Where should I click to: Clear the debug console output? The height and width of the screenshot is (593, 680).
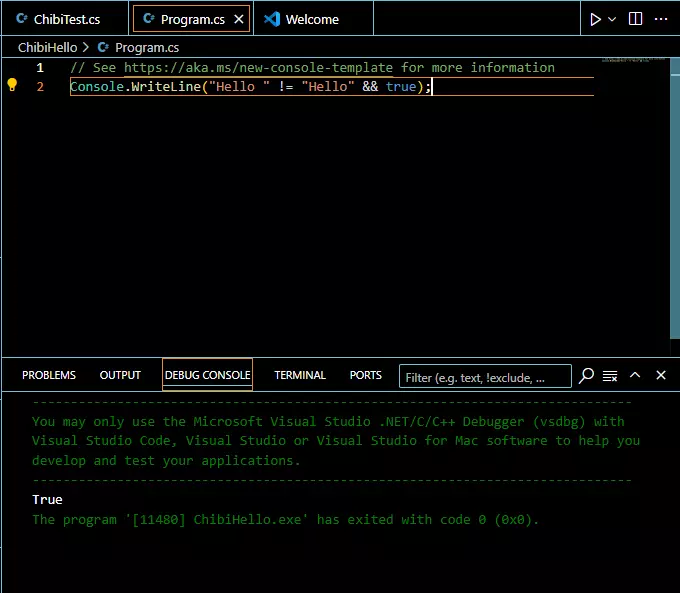tap(610, 376)
